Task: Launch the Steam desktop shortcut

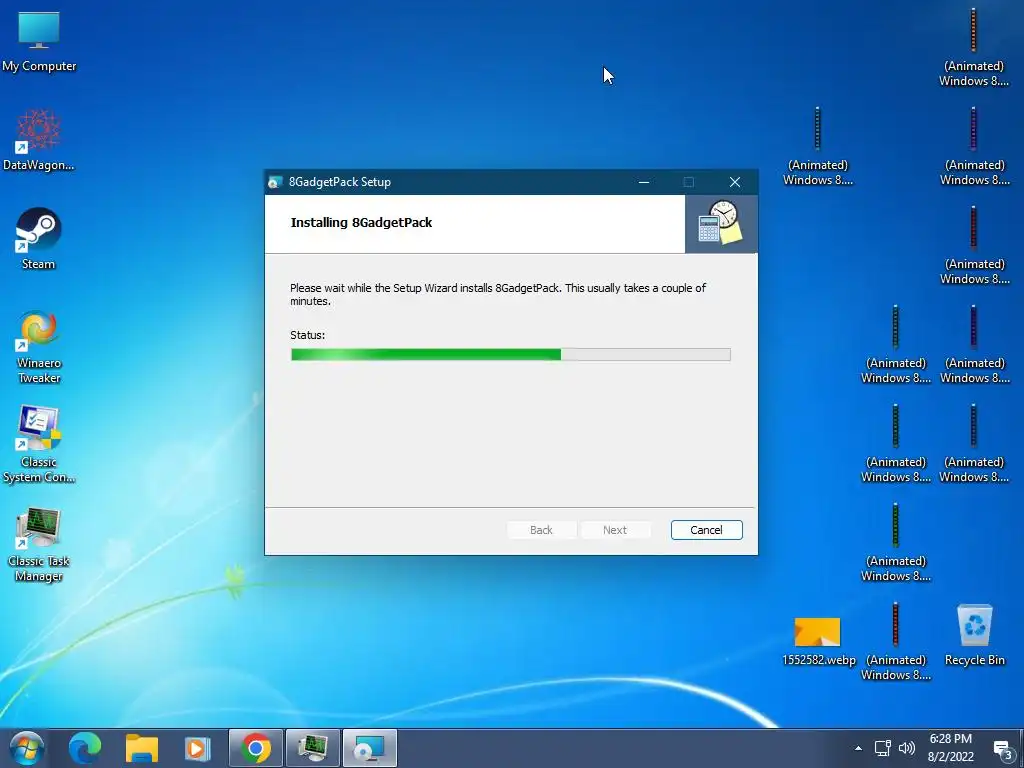Action: pos(39,238)
